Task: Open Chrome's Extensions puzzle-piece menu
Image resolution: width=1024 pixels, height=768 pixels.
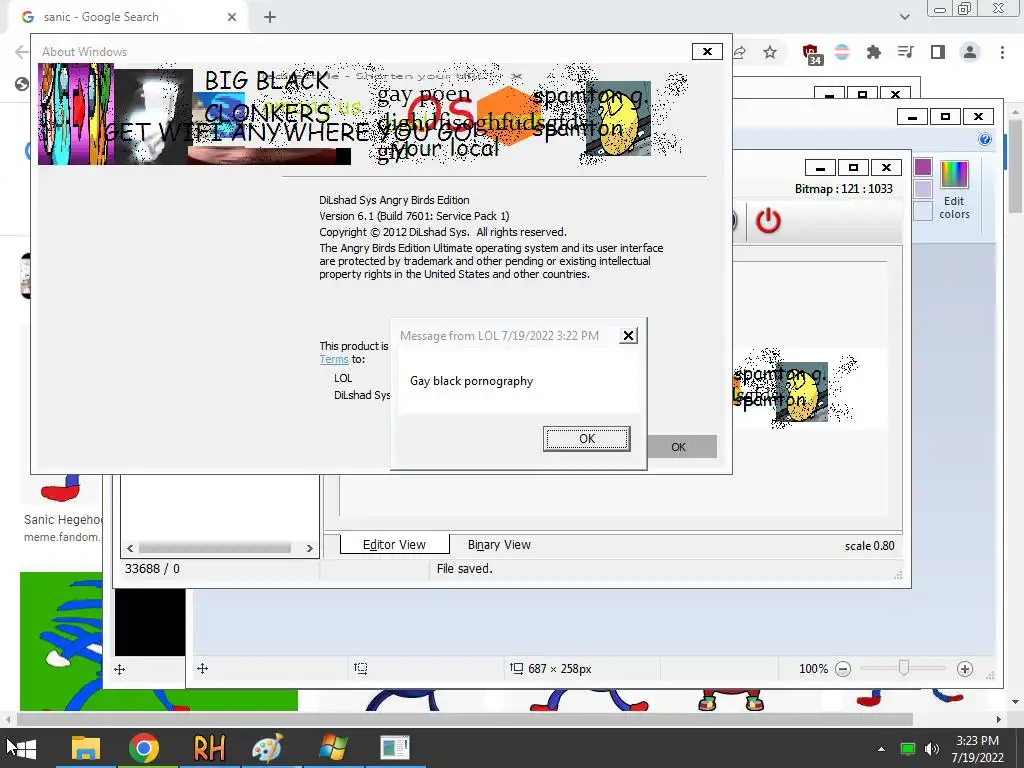Action: click(x=873, y=52)
